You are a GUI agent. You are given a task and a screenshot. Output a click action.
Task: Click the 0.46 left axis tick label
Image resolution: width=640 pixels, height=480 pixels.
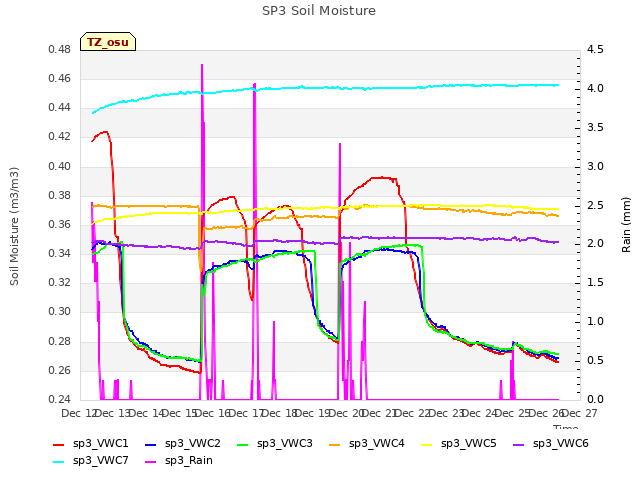60,78
